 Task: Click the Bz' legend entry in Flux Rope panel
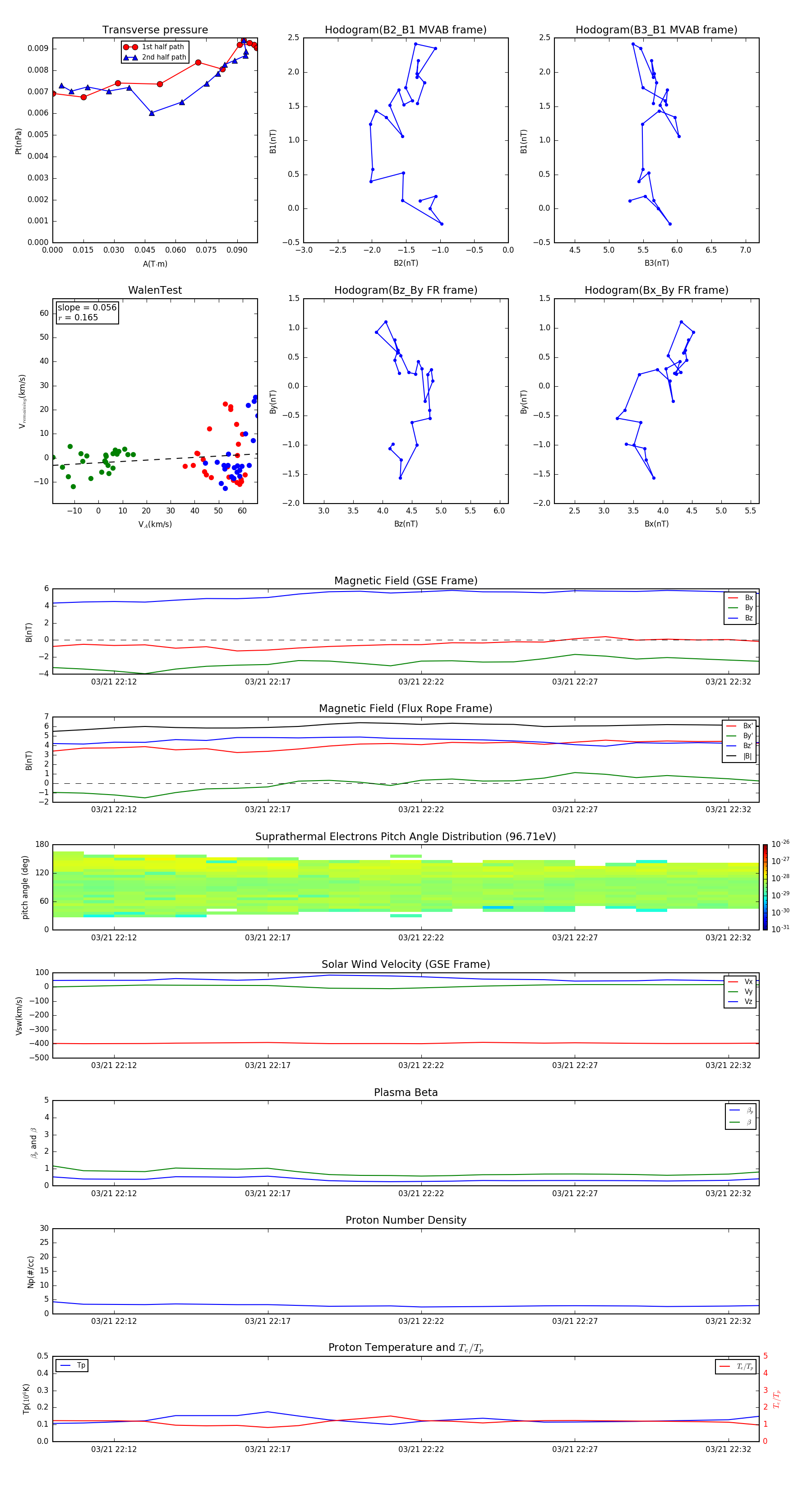pos(740,746)
